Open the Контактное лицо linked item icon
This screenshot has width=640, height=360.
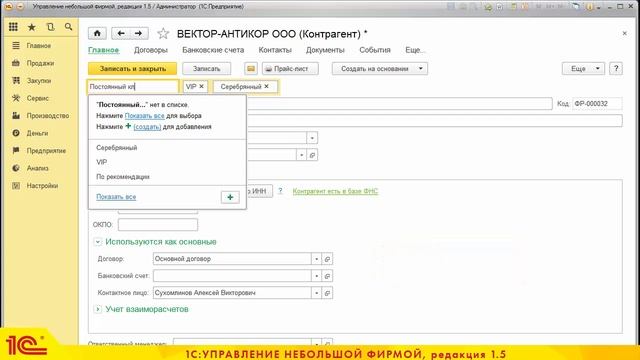click(327, 293)
